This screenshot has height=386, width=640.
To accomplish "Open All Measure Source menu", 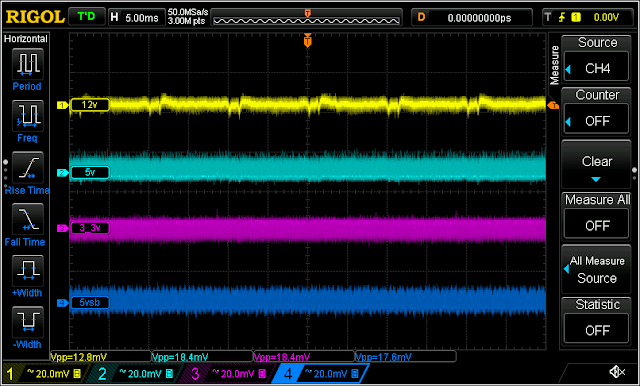I will pyautogui.click(x=596, y=269).
